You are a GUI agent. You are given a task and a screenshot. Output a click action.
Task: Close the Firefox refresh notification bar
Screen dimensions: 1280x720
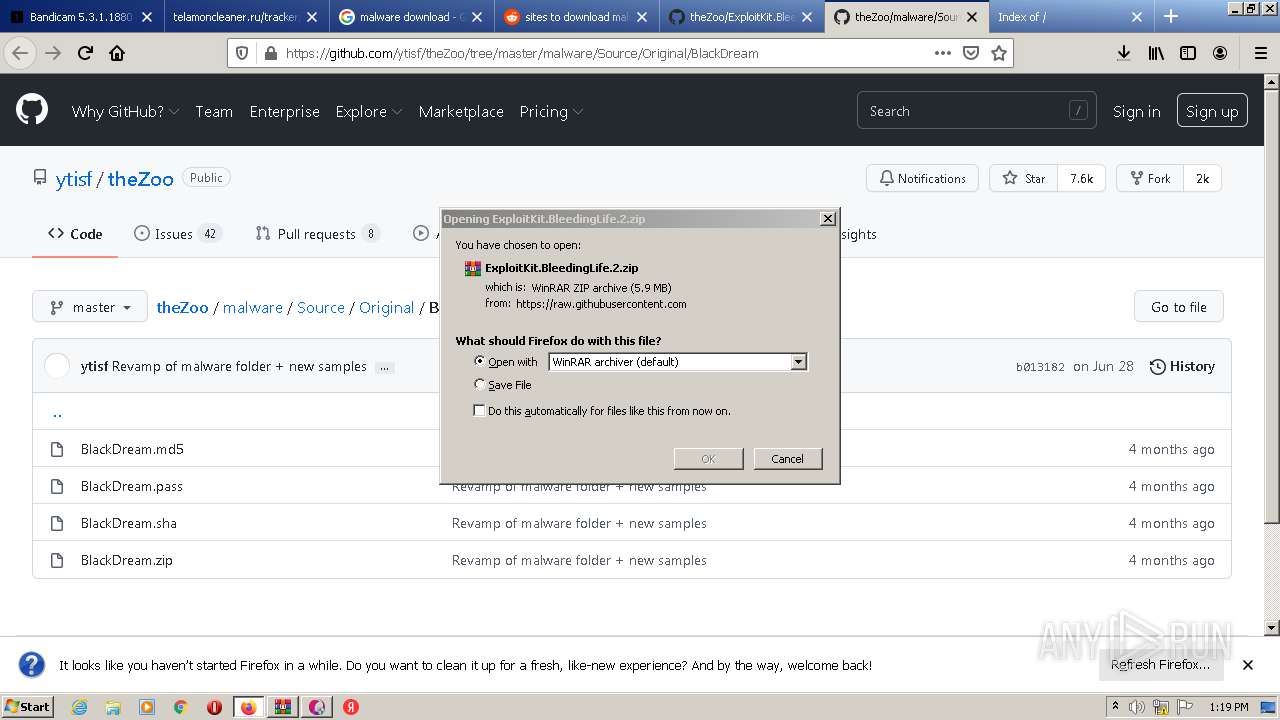tap(1248, 665)
